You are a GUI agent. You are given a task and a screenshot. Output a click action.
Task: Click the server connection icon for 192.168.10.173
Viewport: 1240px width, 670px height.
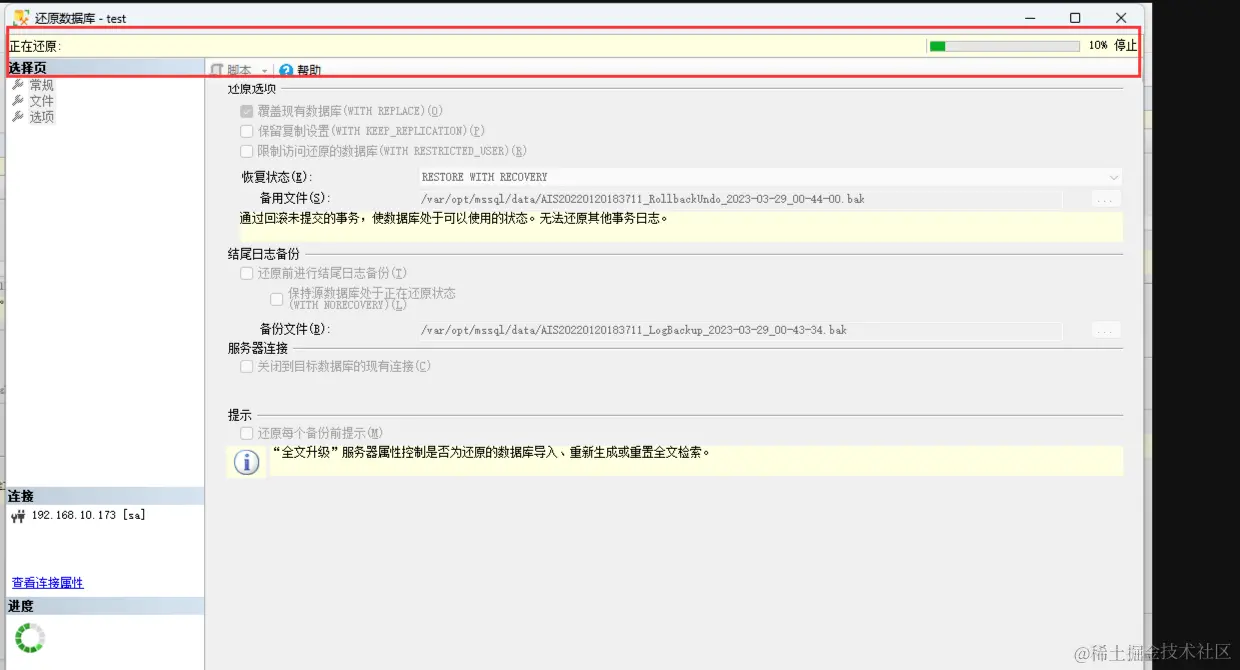tap(18, 516)
